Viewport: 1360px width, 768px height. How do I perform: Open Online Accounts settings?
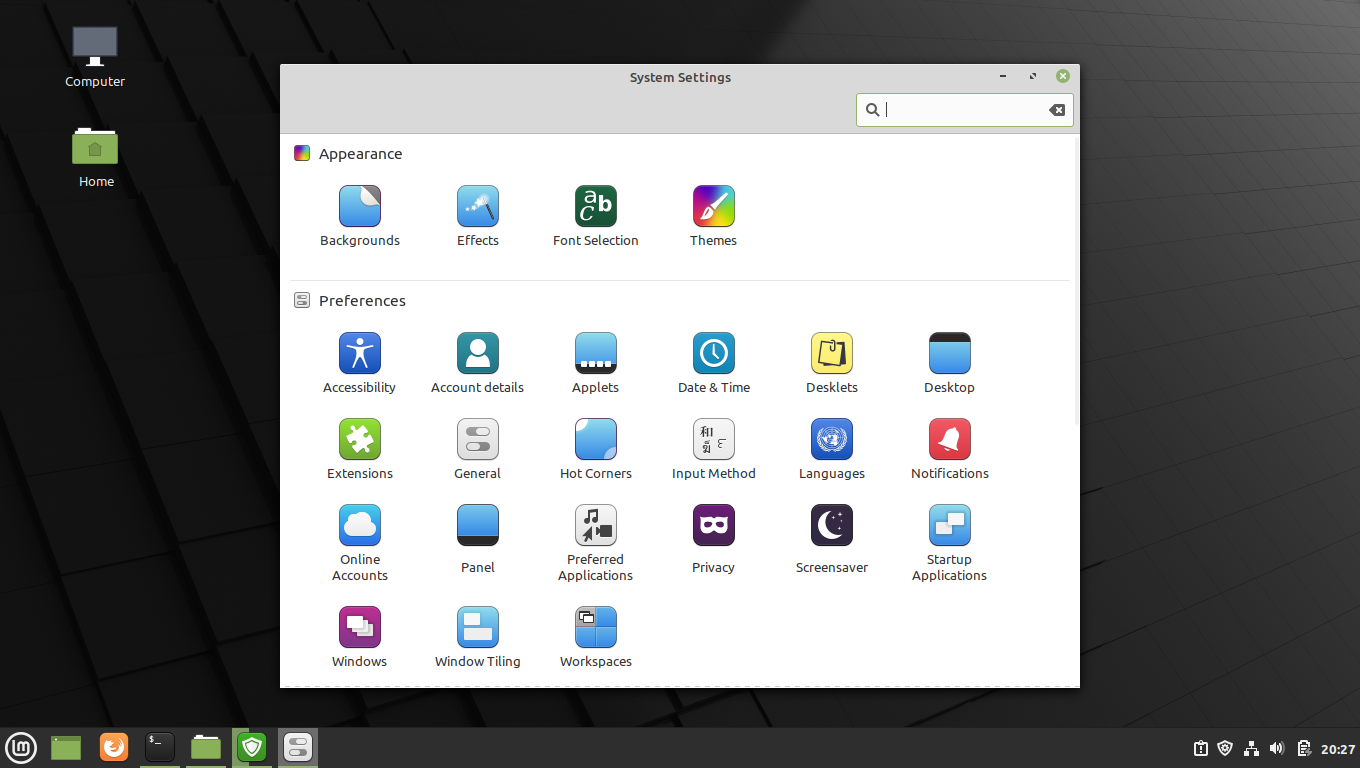point(360,543)
